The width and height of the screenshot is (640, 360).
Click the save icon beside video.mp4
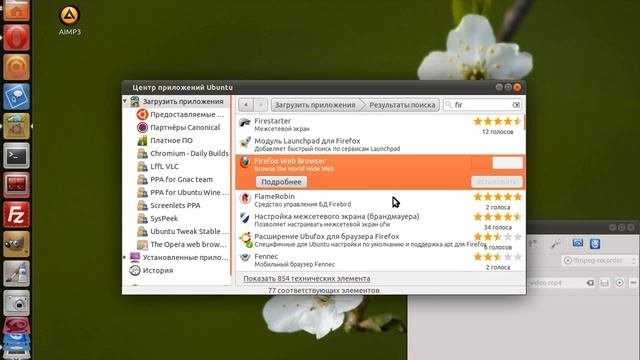point(604,283)
